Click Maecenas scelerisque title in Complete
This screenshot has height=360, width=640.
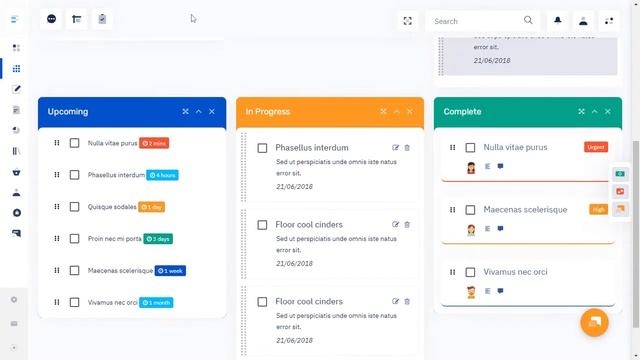[x=525, y=209]
